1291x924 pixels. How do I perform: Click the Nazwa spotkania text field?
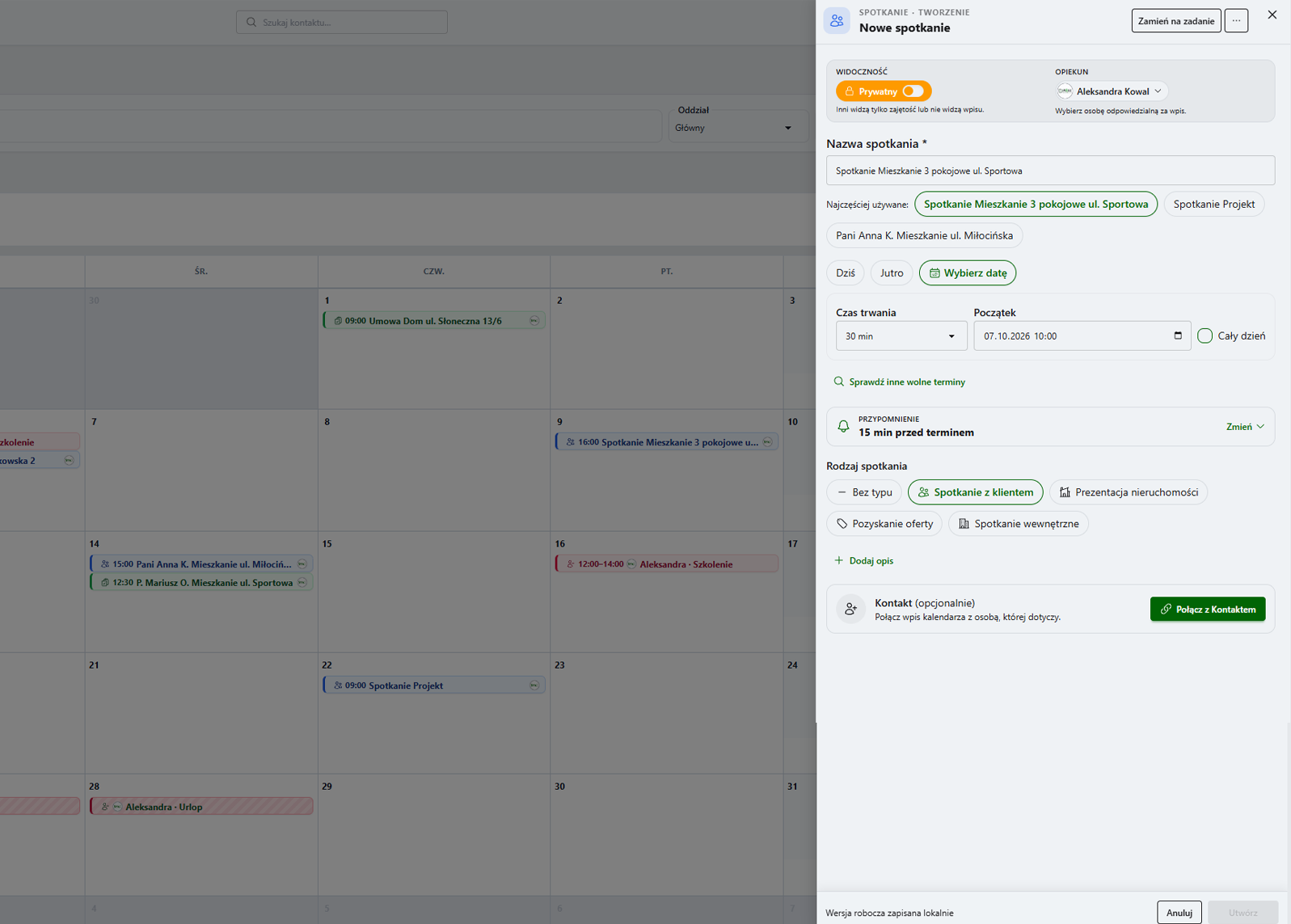[x=1050, y=171]
